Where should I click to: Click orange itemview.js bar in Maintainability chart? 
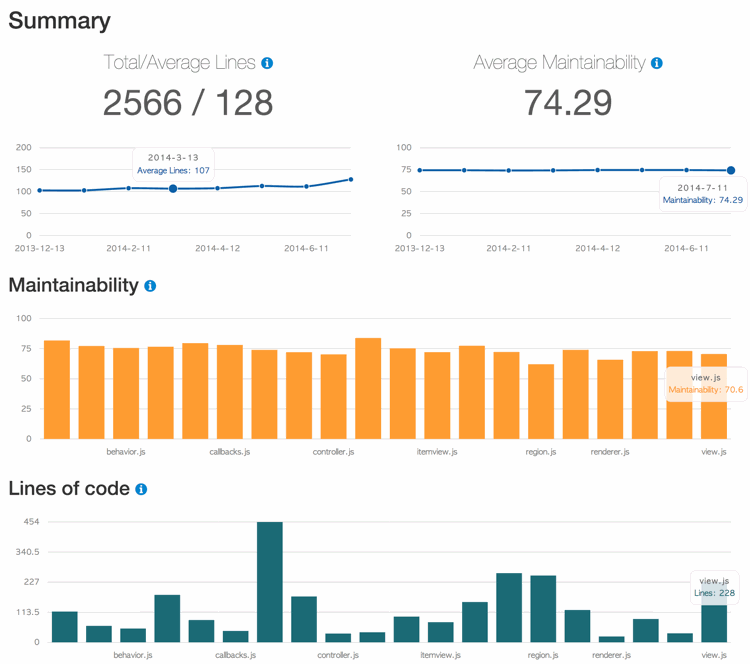click(437, 396)
